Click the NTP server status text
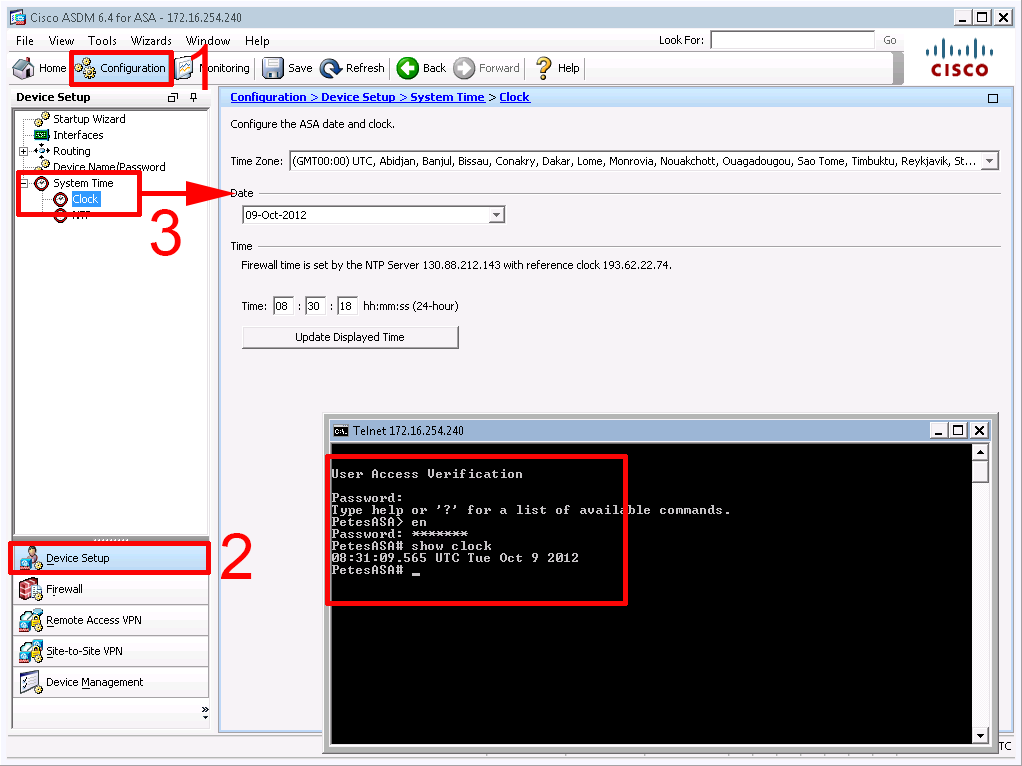The height and width of the screenshot is (766, 1022). point(456,265)
